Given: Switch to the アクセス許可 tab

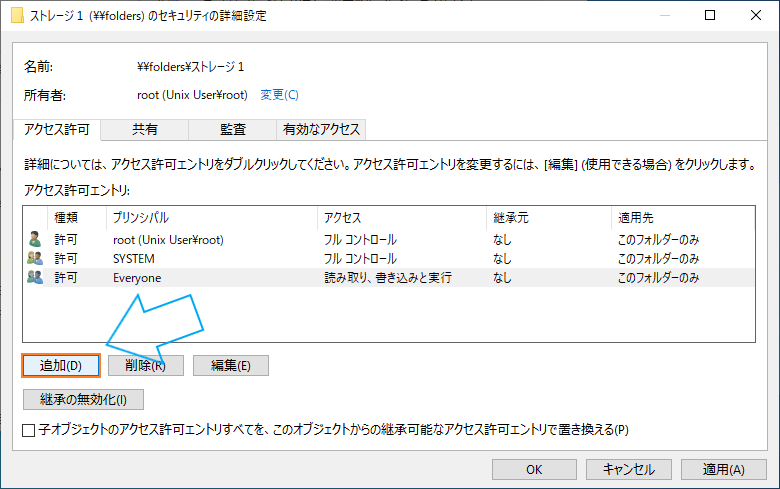Looking at the screenshot, I should click(57, 130).
